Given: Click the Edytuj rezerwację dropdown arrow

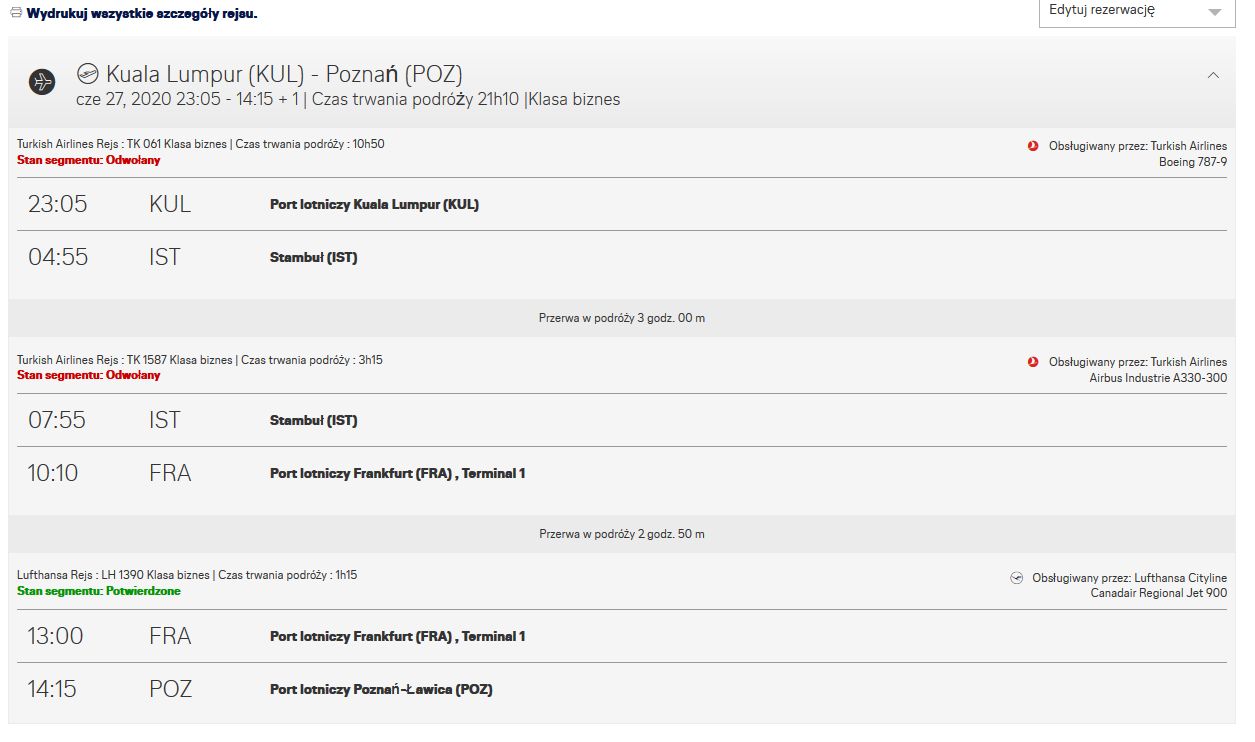Looking at the screenshot, I should 1214,12.
